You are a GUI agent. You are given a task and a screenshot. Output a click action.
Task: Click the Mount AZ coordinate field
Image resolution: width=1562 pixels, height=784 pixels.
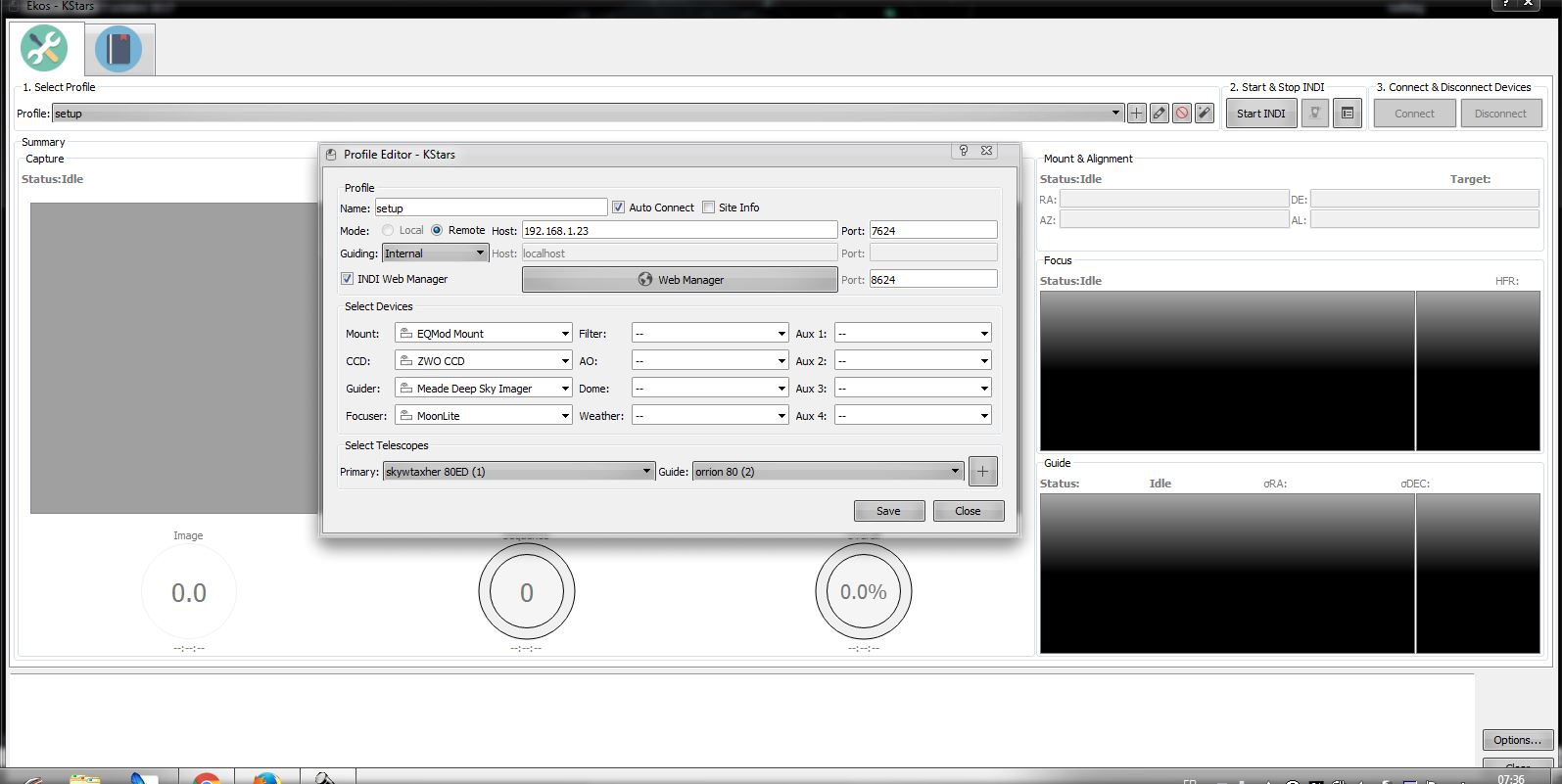1174,220
